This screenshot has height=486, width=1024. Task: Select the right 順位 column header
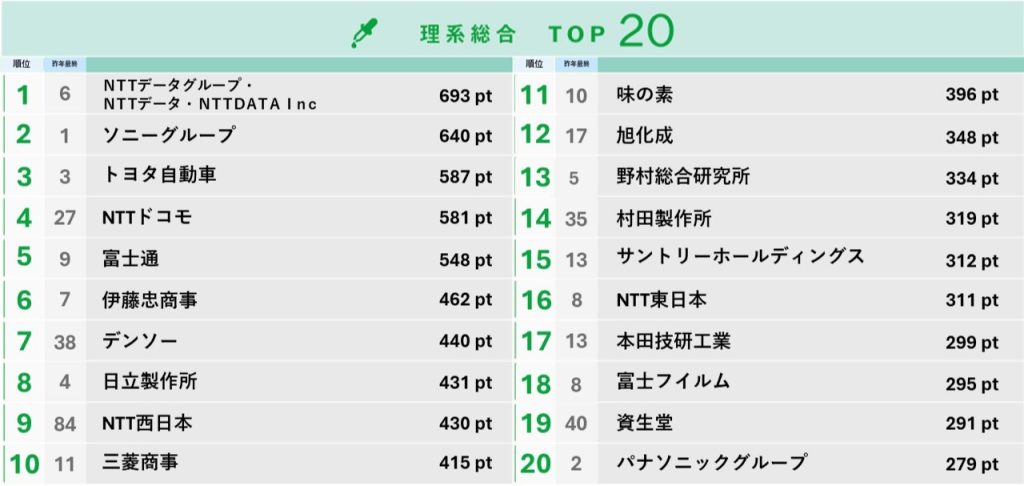point(536,64)
